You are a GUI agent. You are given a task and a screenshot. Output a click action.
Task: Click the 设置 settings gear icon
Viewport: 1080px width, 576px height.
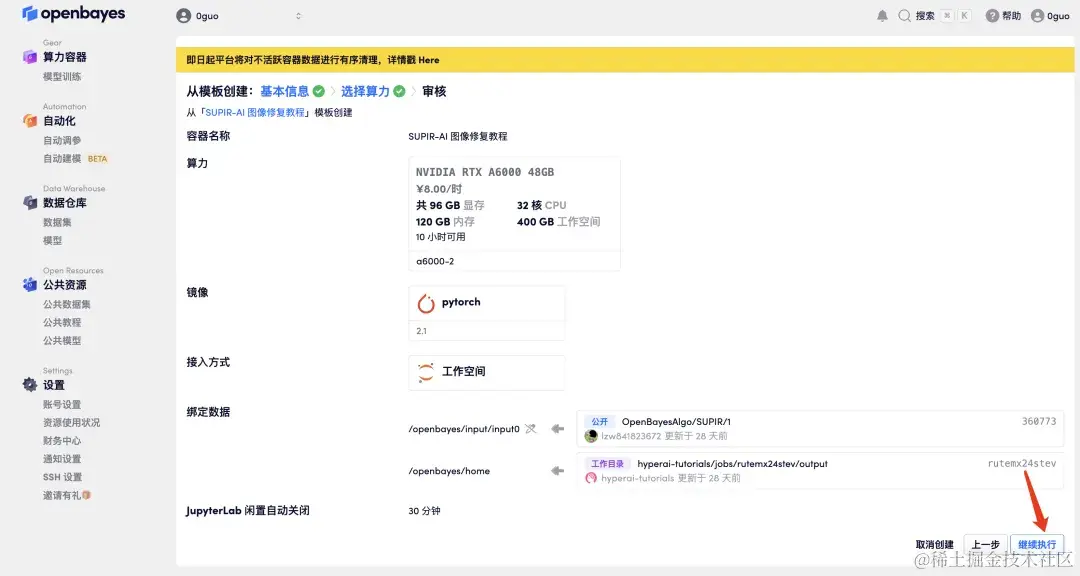[x=27, y=385]
